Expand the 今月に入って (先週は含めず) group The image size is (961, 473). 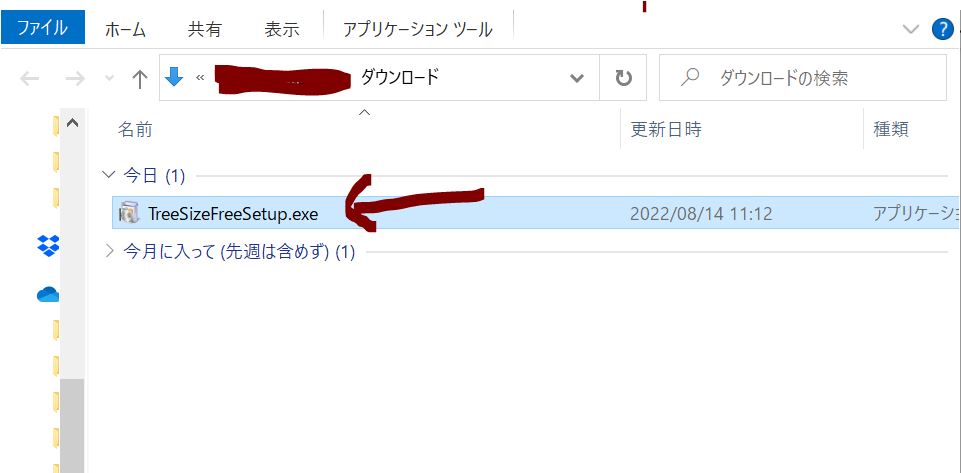tap(109, 252)
